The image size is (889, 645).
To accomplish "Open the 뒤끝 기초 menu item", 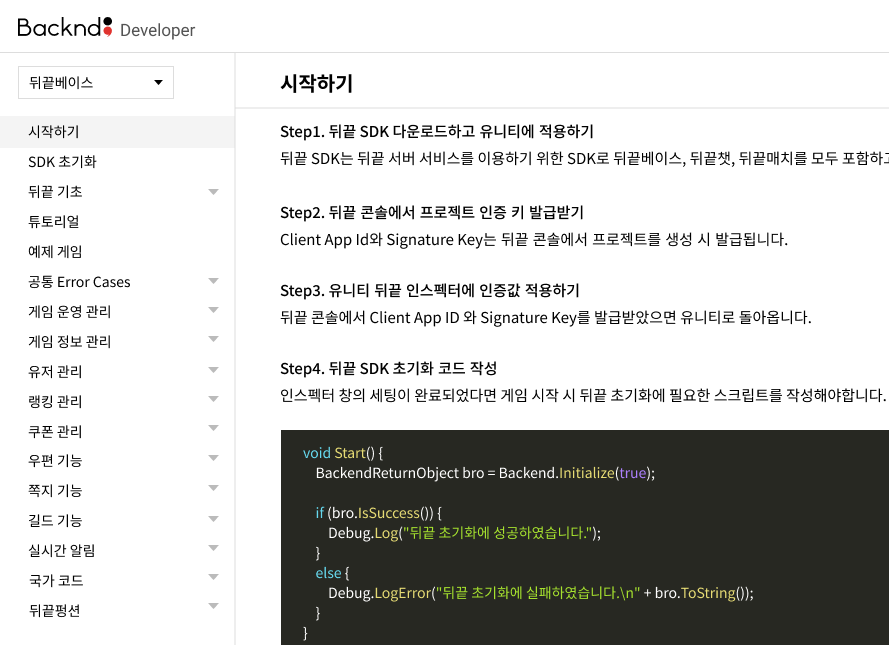I will coord(55,192).
